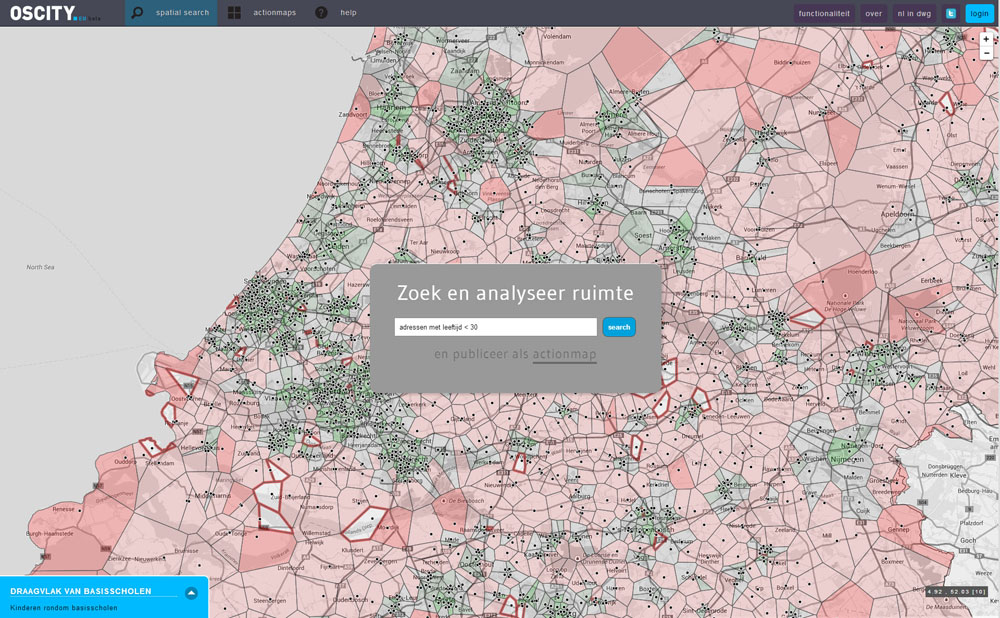The image size is (1000, 618).
Task: Click the 'Vaassen' map label
Action: point(897,166)
